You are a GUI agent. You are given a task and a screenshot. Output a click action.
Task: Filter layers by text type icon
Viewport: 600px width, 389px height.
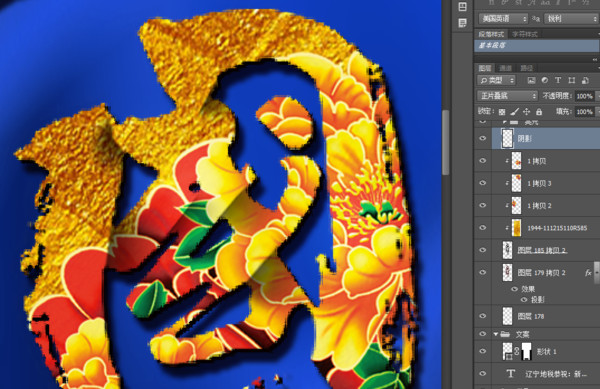(x=558, y=80)
